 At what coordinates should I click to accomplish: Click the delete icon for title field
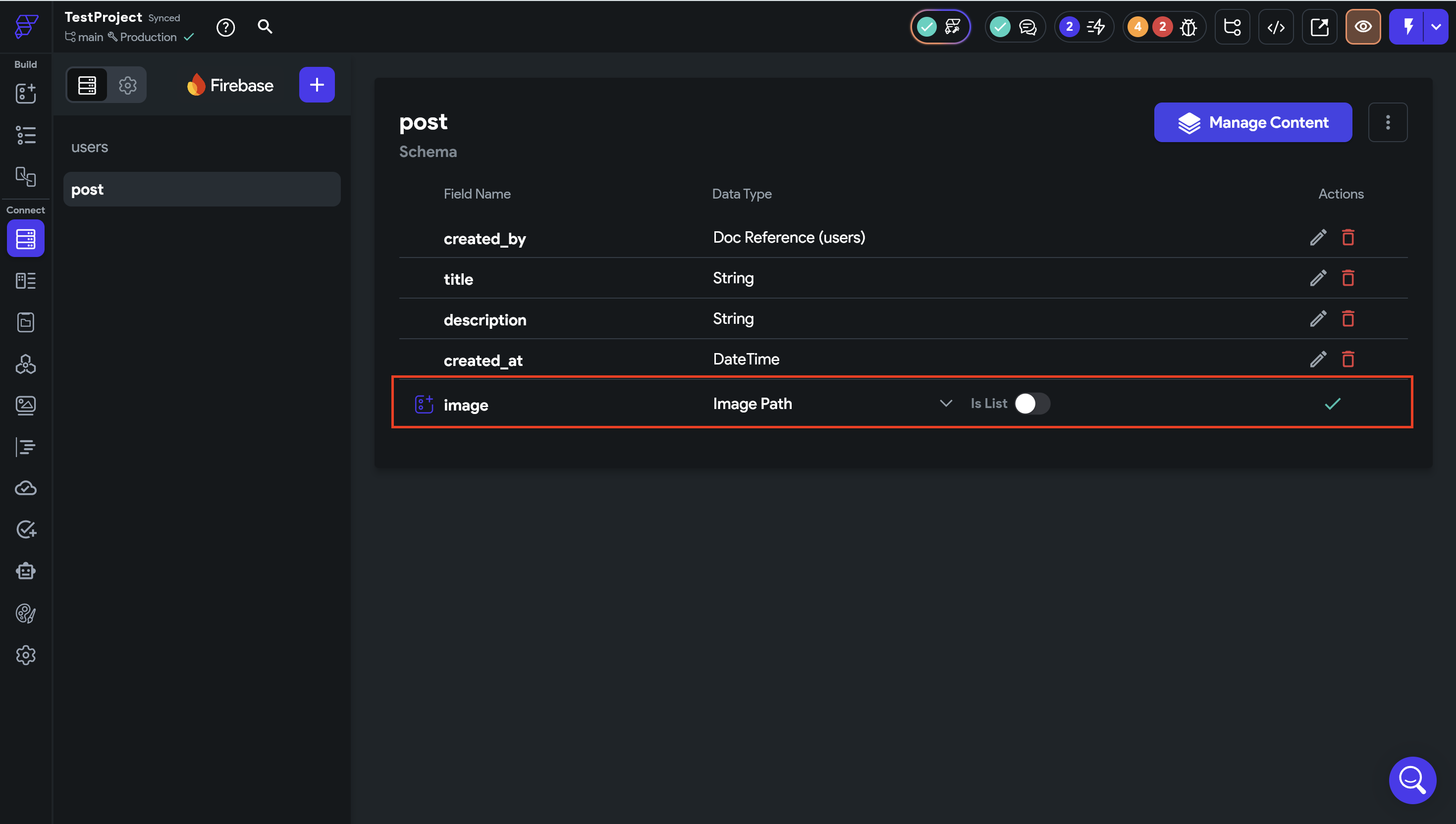[x=1348, y=278]
